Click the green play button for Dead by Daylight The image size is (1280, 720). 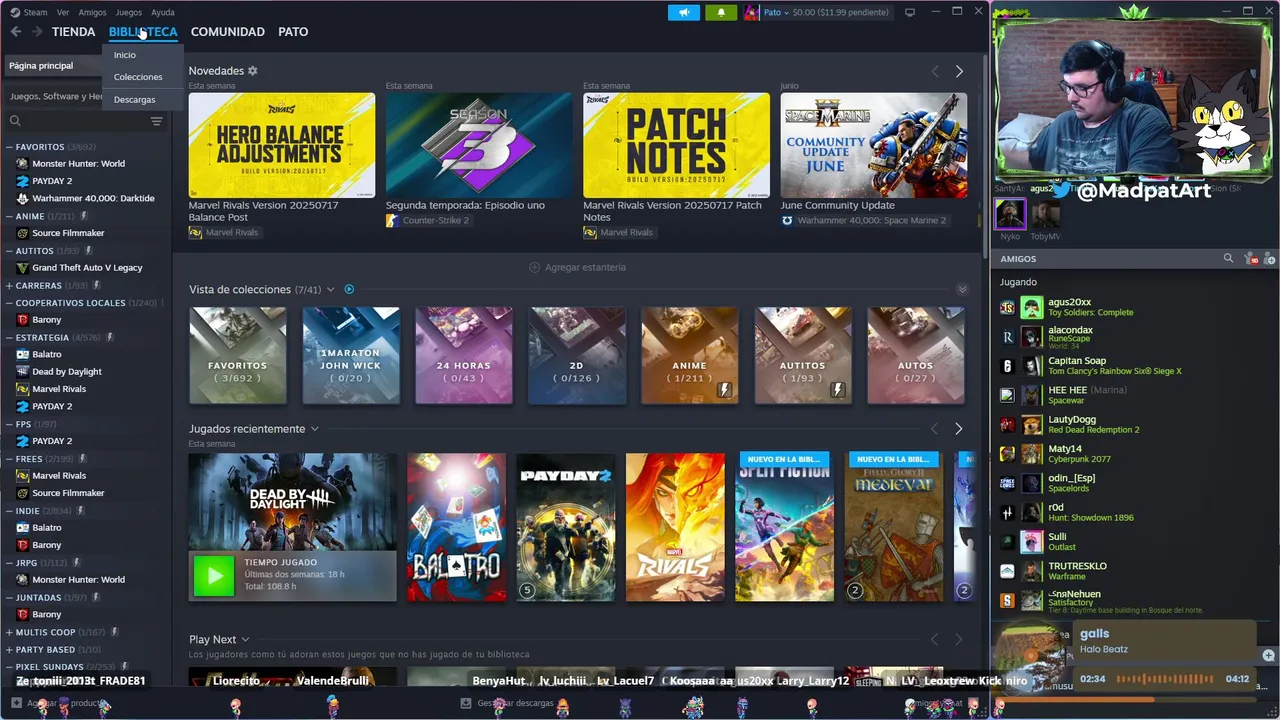(x=213, y=576)
